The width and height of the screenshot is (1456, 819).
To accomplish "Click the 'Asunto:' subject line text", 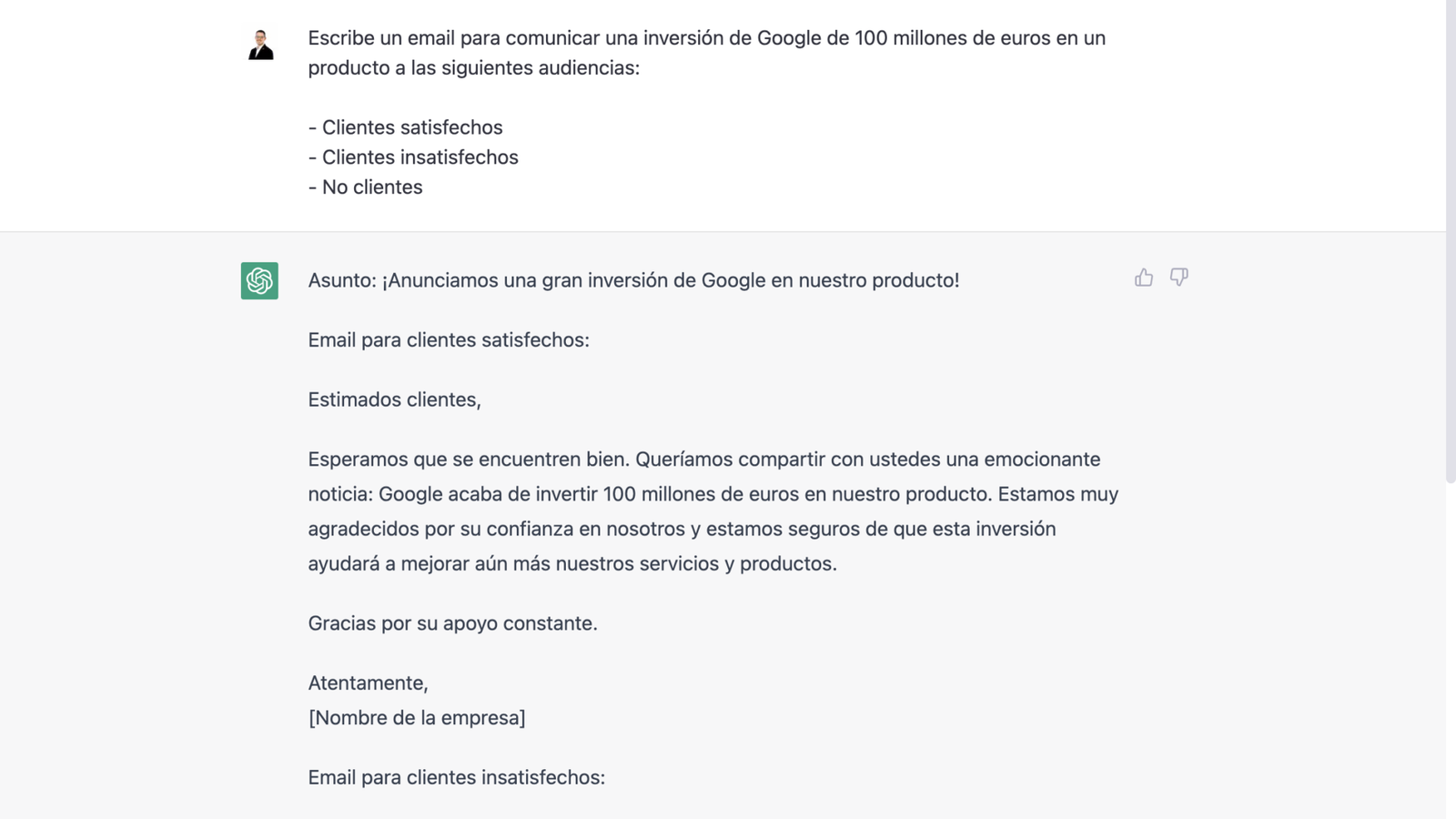I will tap(633, 280).
